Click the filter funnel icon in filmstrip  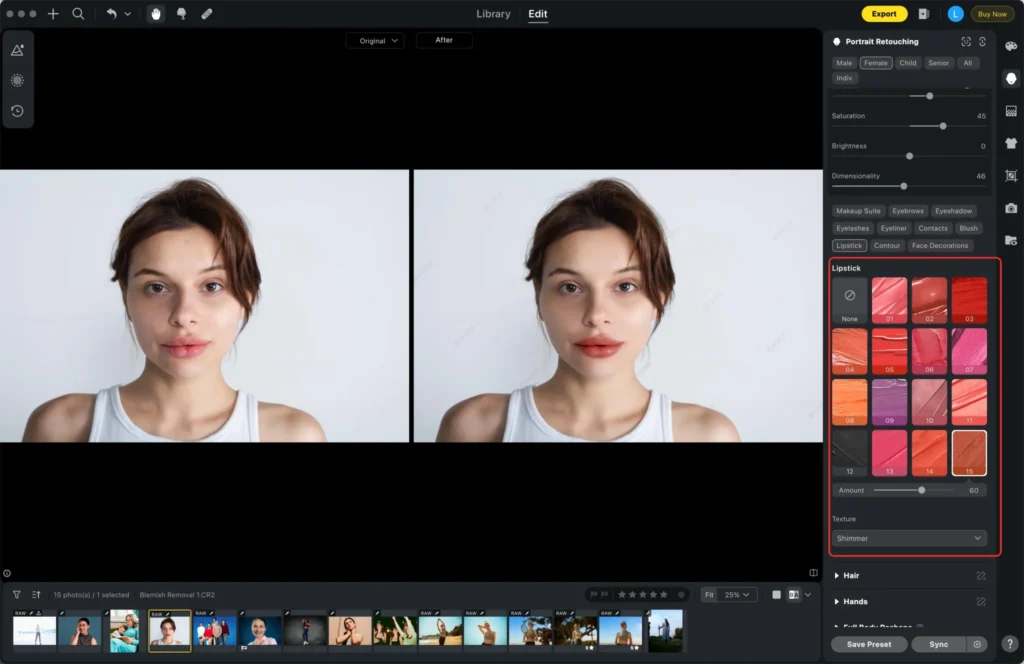(x=16, y=594)
